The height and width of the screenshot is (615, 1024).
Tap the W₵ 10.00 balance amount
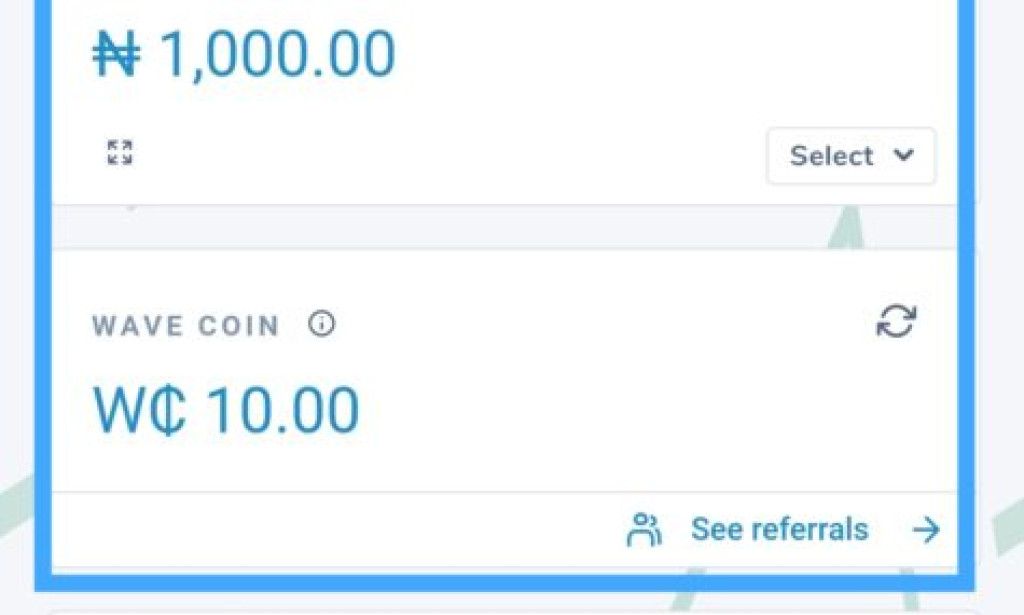224,406
